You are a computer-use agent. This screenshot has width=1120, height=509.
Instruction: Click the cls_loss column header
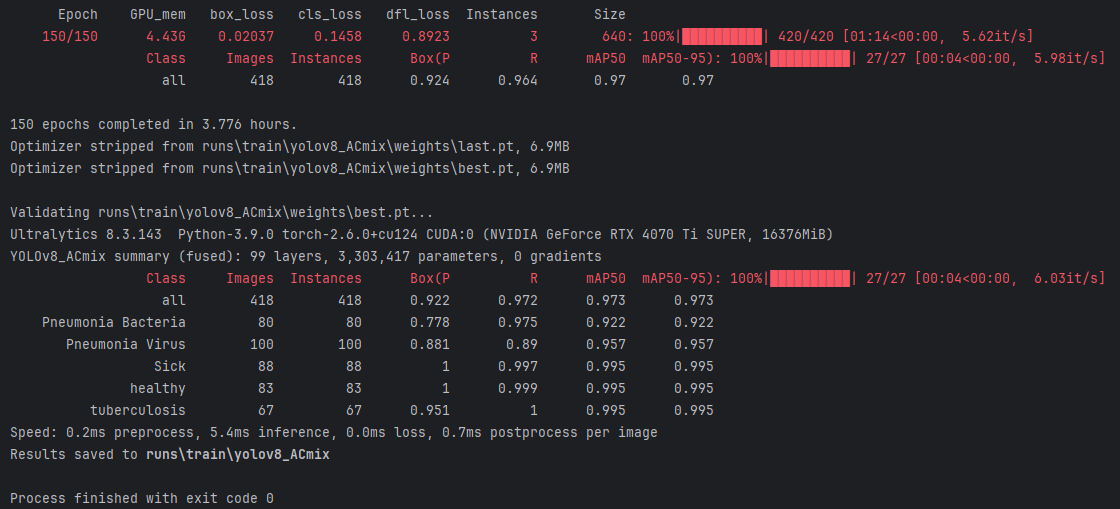click(x=329, y=15)
